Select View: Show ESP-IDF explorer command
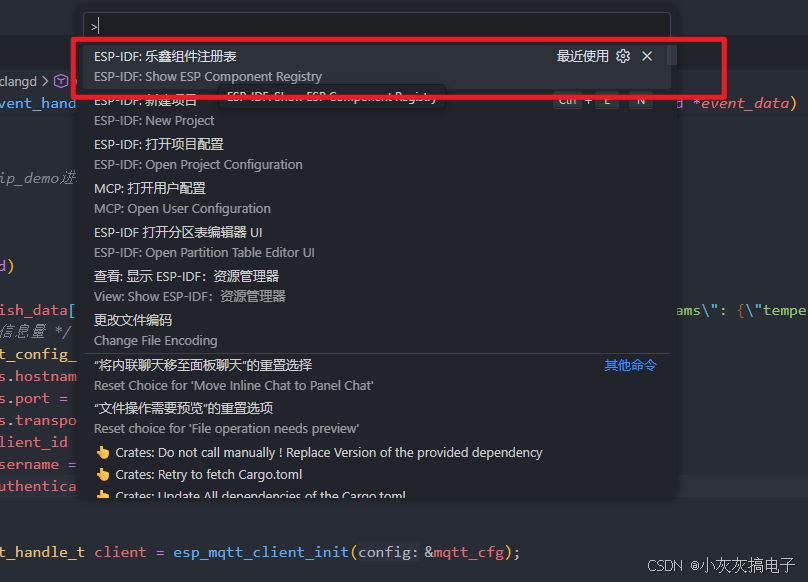The width and height of the screenshot is (808, 582). click(x=377, y=286)
